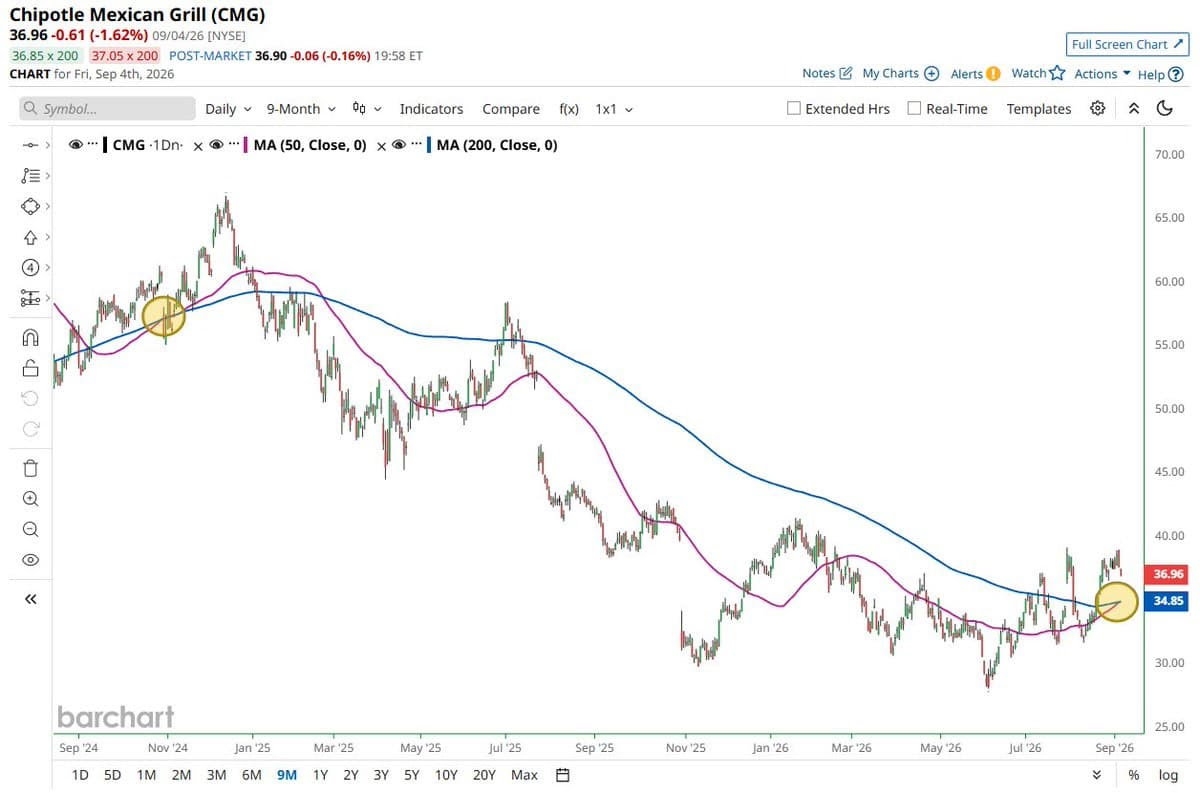Focus the Symbol search field
The image size is (1200, 793).
107,108
